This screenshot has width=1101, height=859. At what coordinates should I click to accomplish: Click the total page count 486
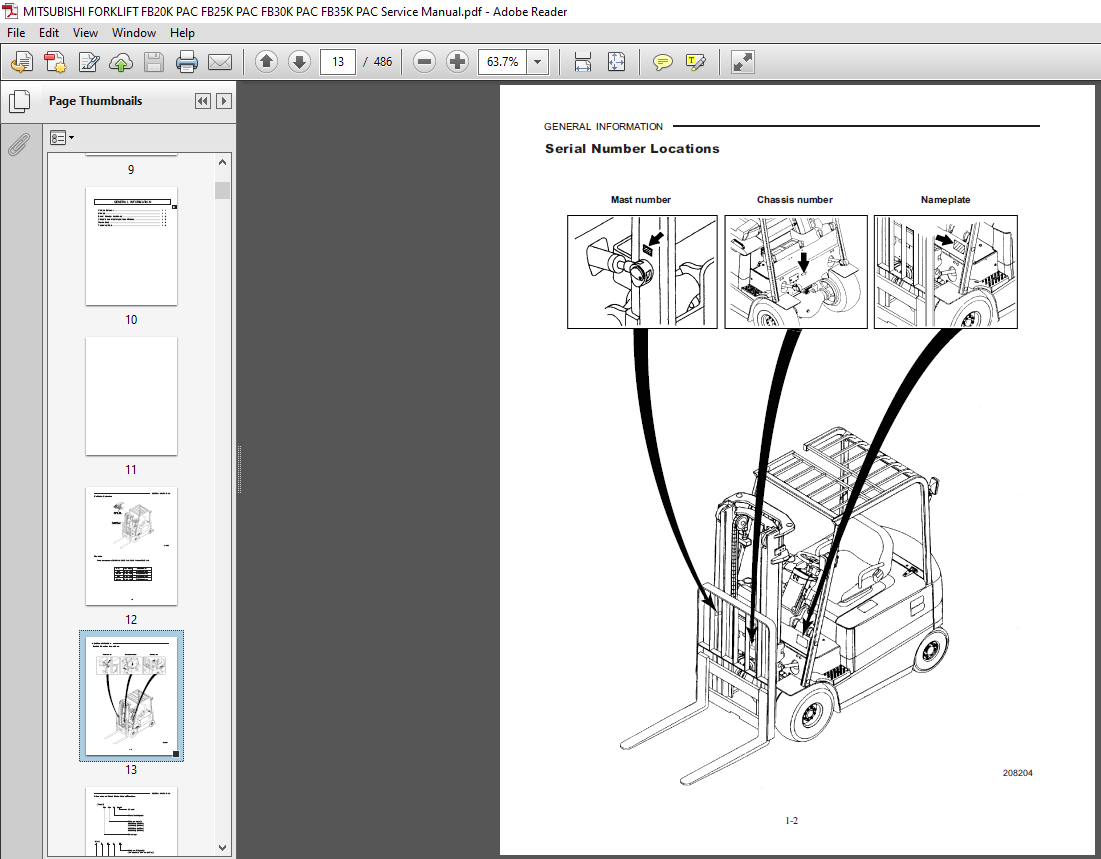(383, 62)
